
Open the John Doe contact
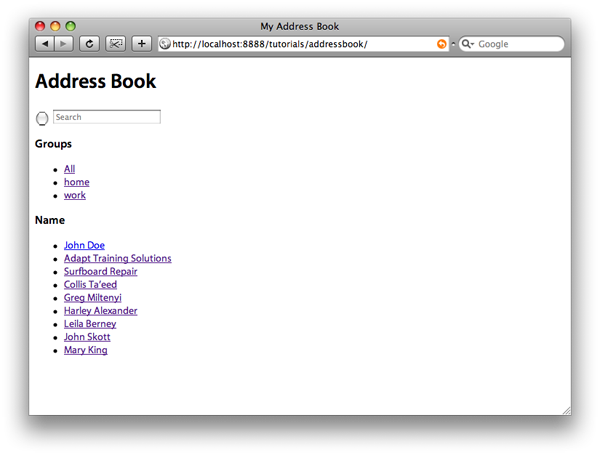(84, 245)
